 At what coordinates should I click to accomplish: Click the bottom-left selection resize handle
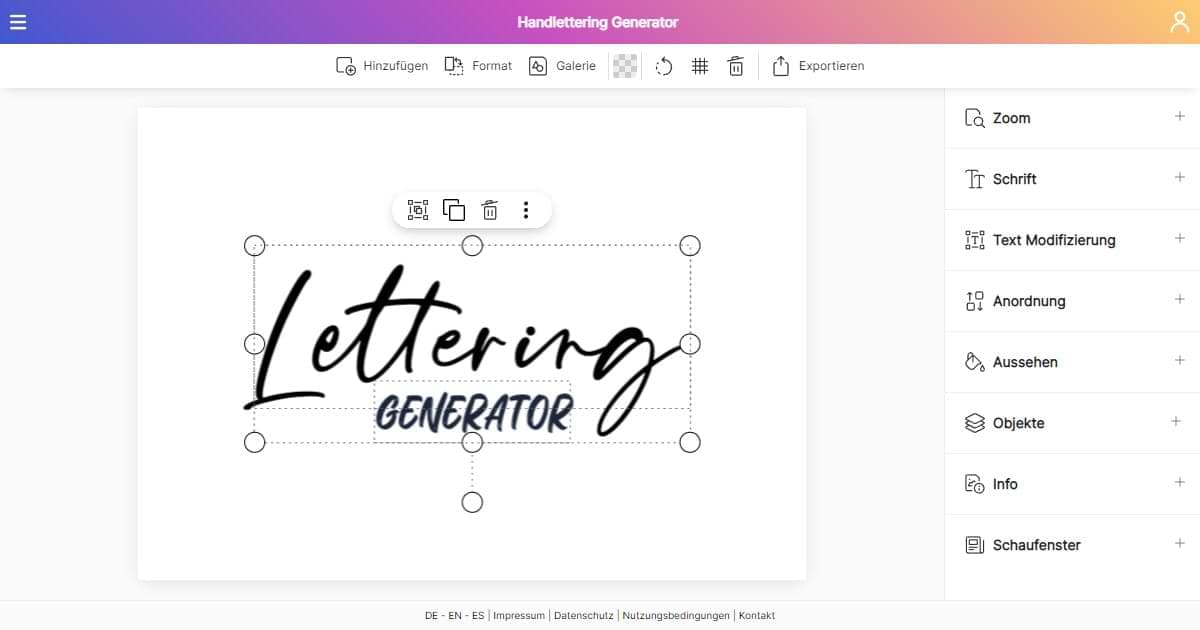click(x=255, y=442)
